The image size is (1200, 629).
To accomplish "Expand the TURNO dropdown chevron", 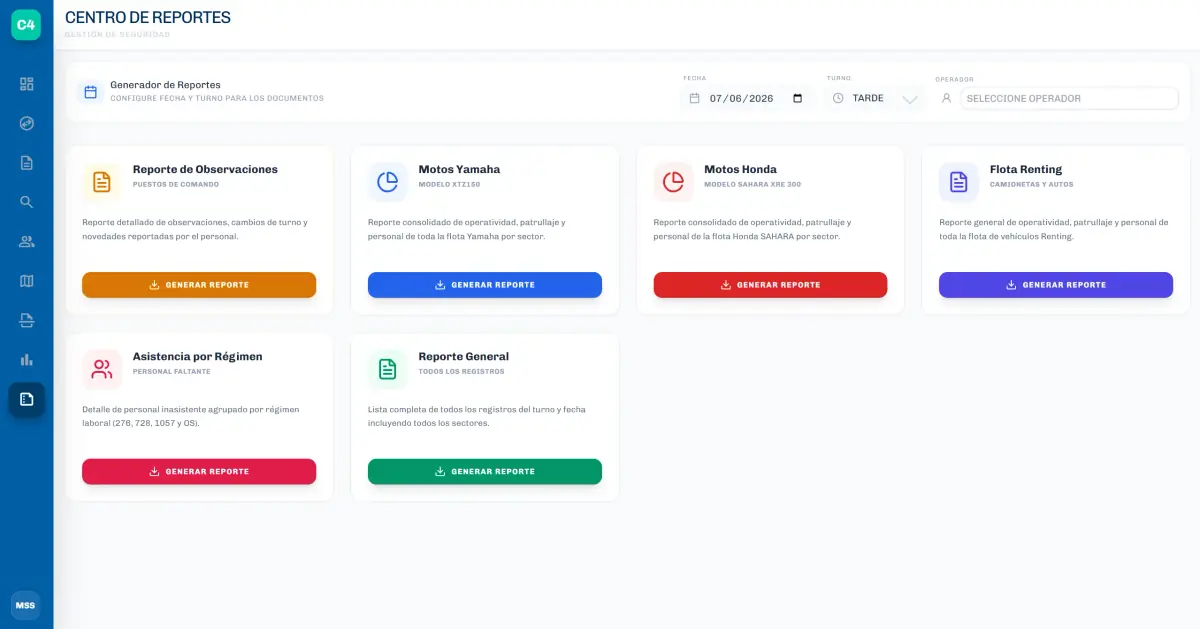I will pyautogui.click(x=910, y=99).
